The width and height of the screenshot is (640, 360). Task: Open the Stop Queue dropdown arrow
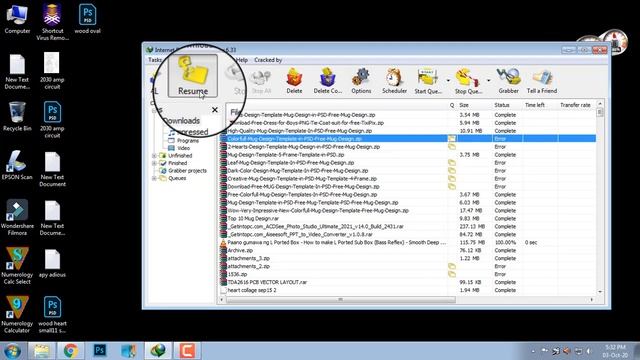[489, 81]
